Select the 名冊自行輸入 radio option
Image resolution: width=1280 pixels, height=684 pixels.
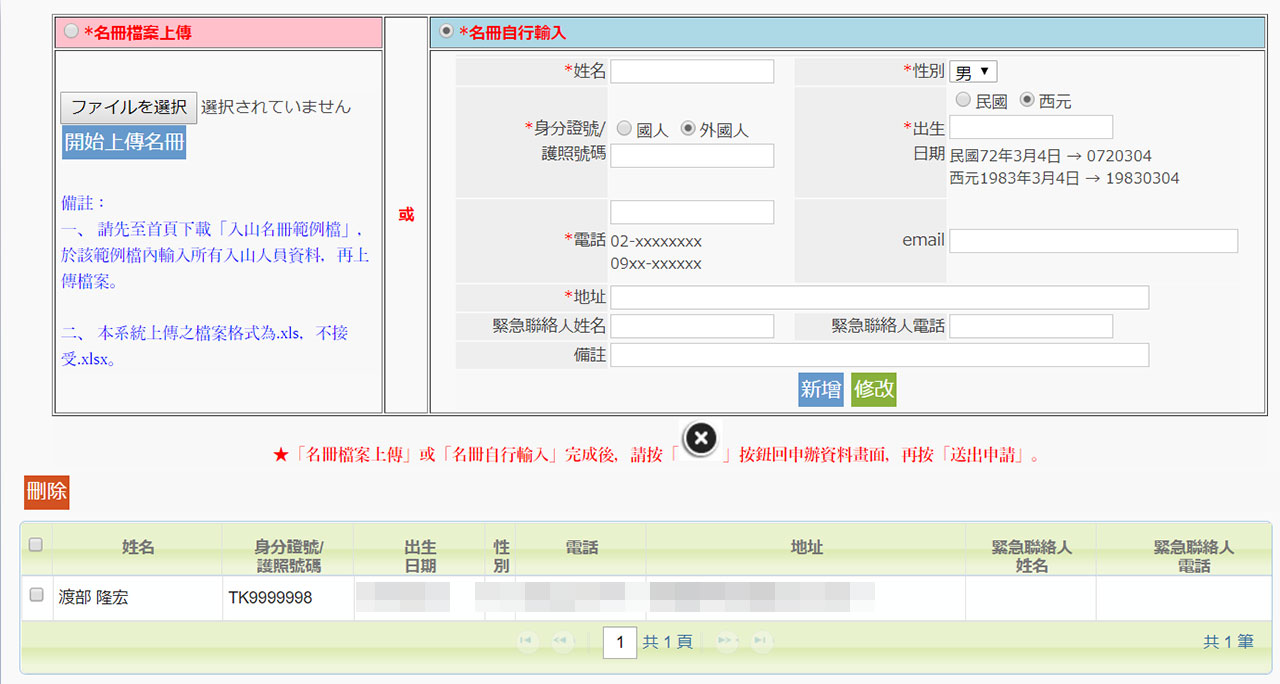point(446,32)
